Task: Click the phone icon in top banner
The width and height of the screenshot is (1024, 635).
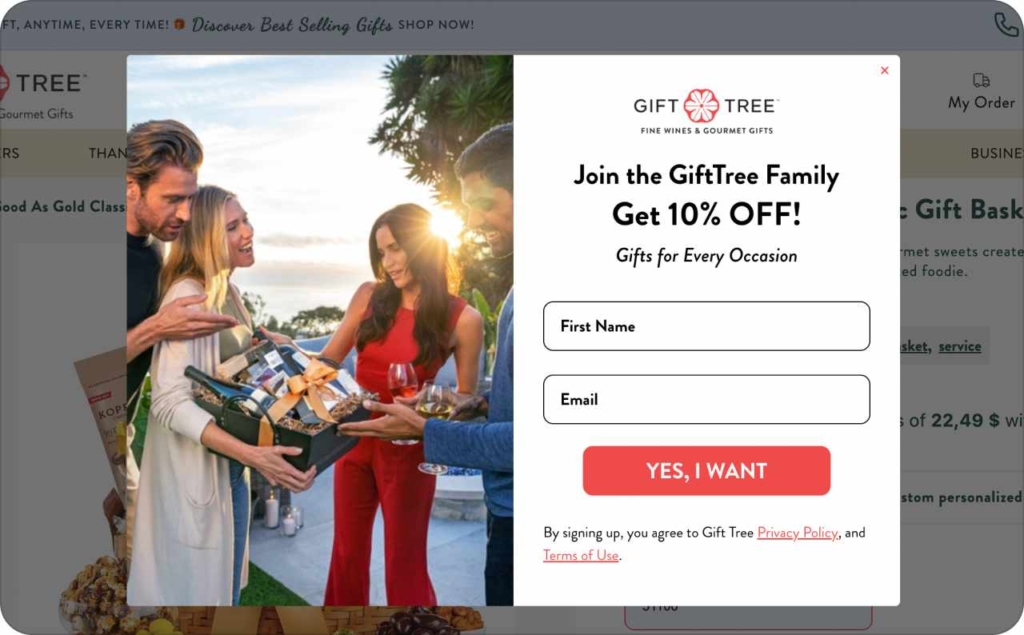Action: (x=1006, y=25)
